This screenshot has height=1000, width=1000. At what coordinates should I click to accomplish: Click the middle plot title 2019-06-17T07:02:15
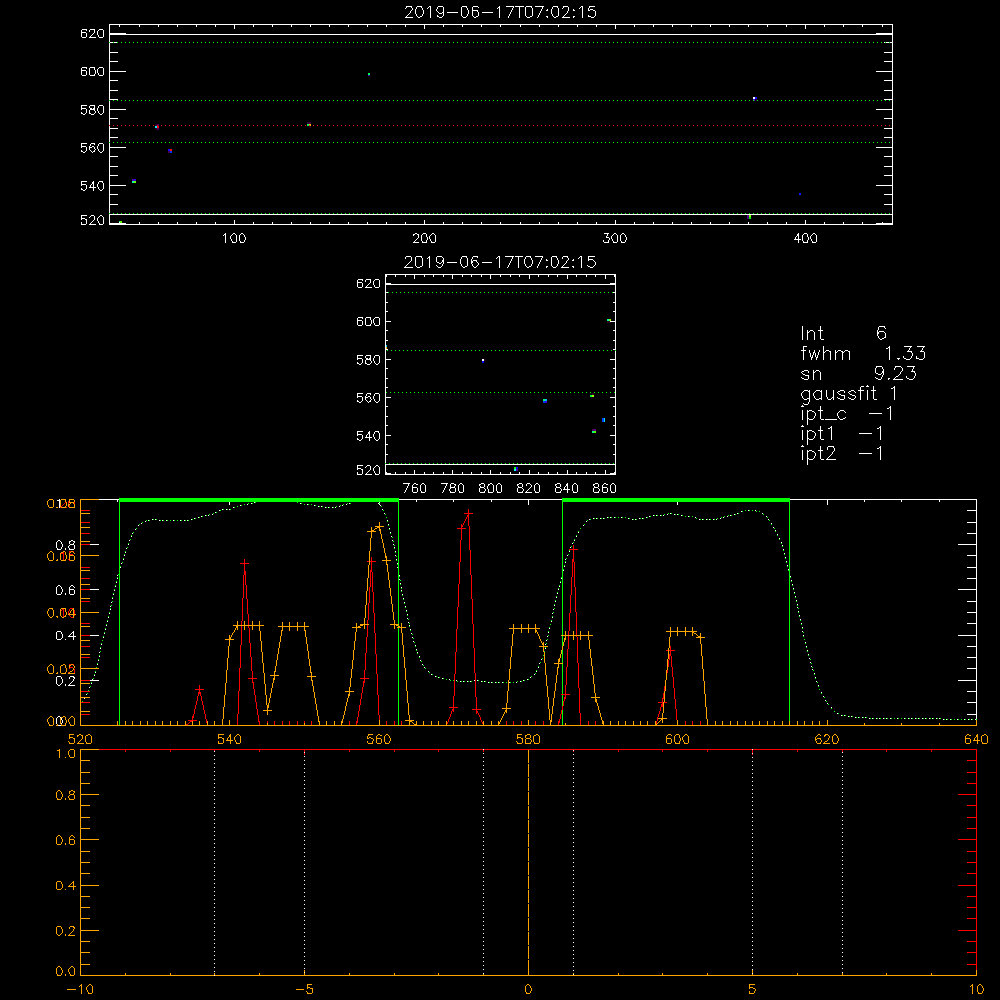[x=500, y=262]
